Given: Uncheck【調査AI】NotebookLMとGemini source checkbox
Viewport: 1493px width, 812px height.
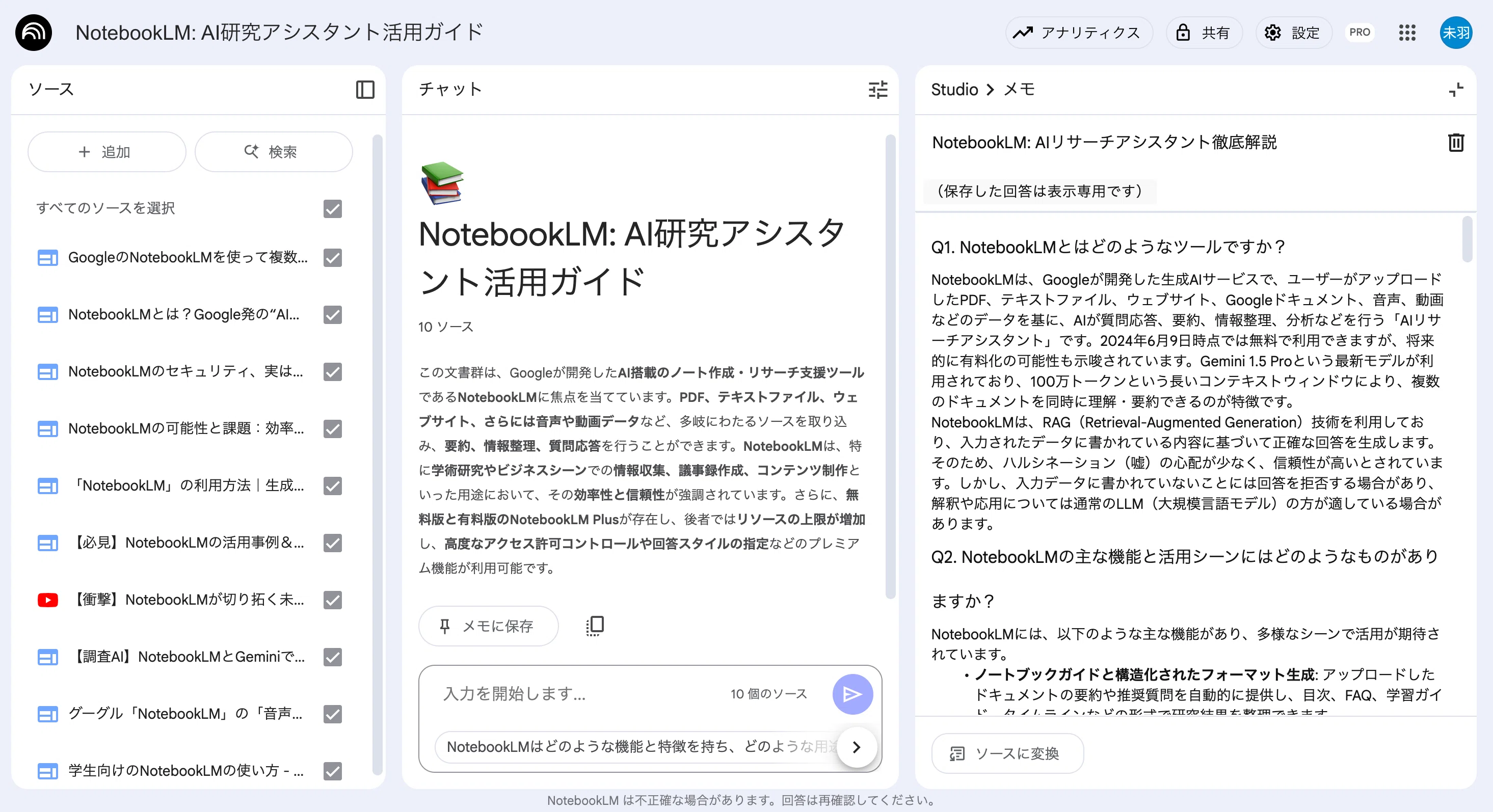Looking at the screenshot, I should [x=333, y=657].
